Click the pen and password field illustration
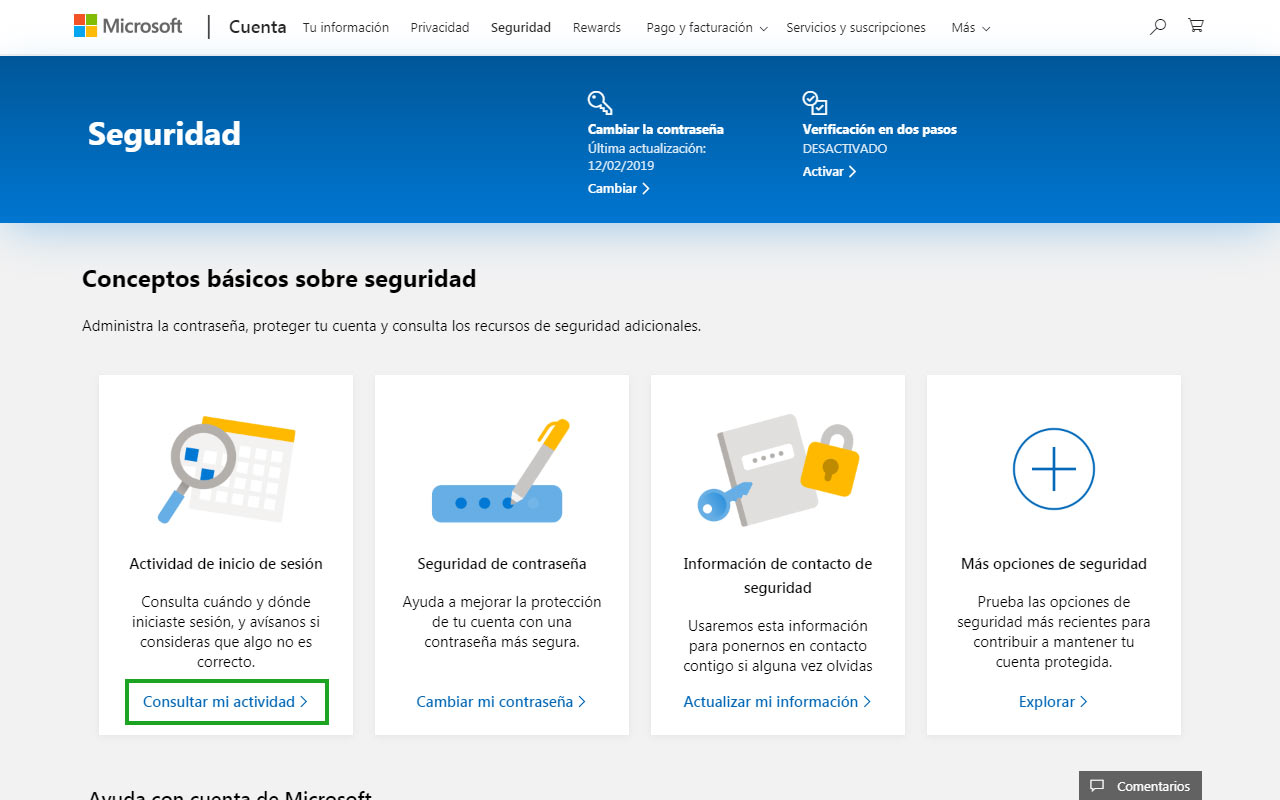Screen dimensions: 1280x800 [501, 471]
